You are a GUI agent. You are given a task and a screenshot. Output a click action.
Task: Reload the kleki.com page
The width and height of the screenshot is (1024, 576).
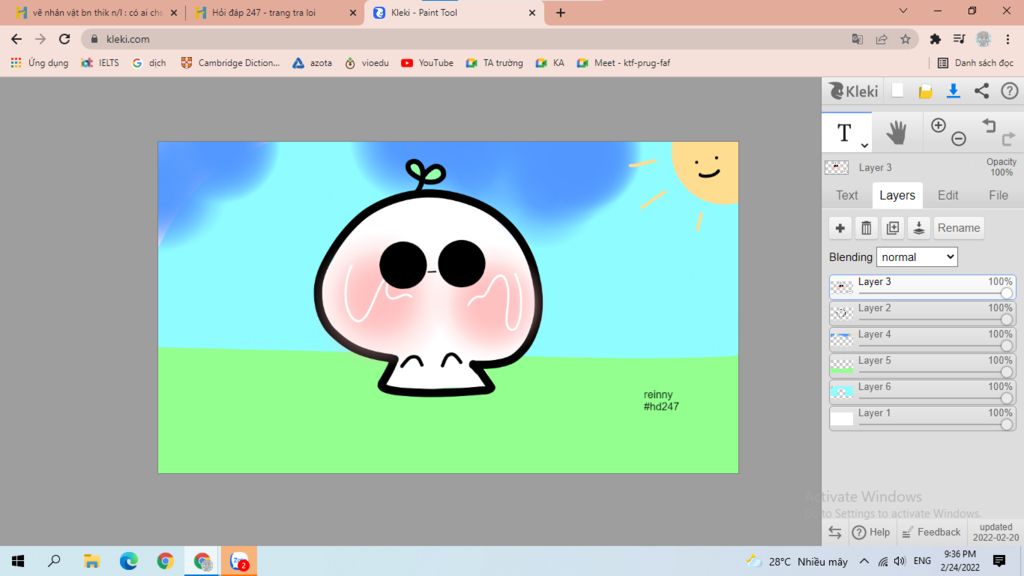pyautogui.click(x=64, y=39)
